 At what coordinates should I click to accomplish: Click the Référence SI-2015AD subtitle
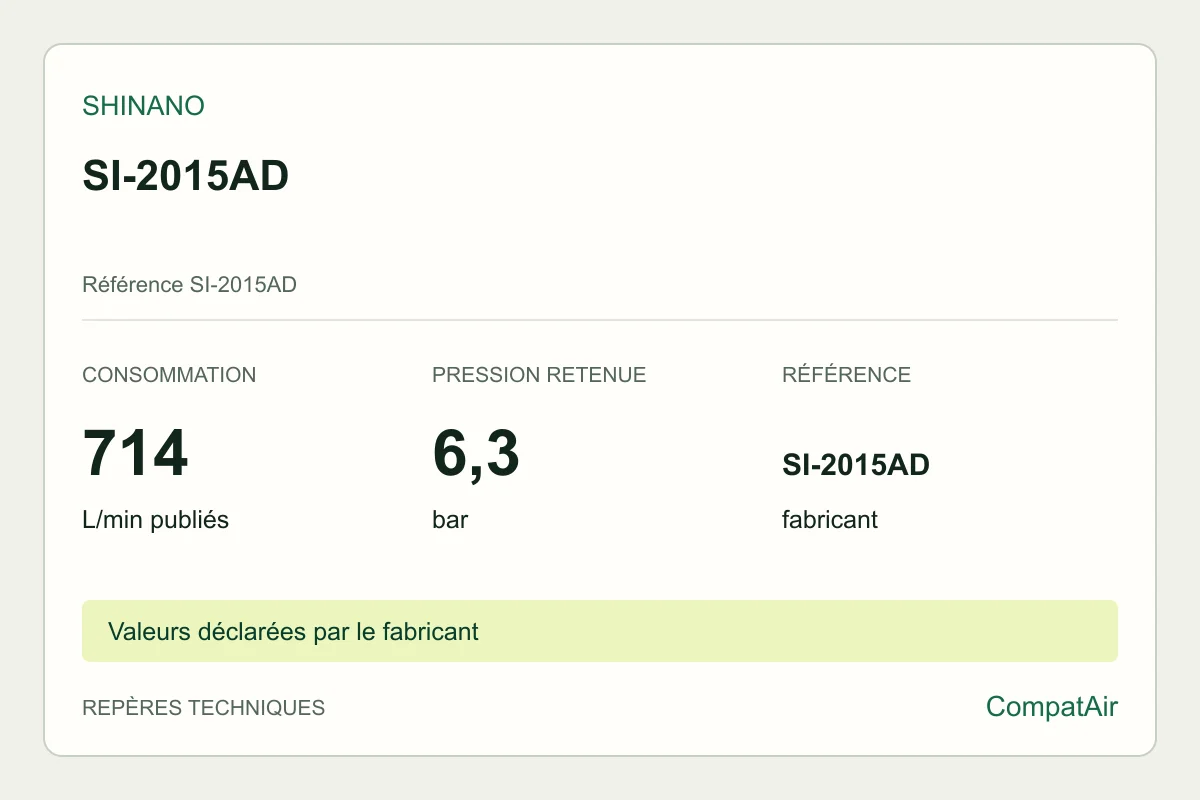(189, 285)
